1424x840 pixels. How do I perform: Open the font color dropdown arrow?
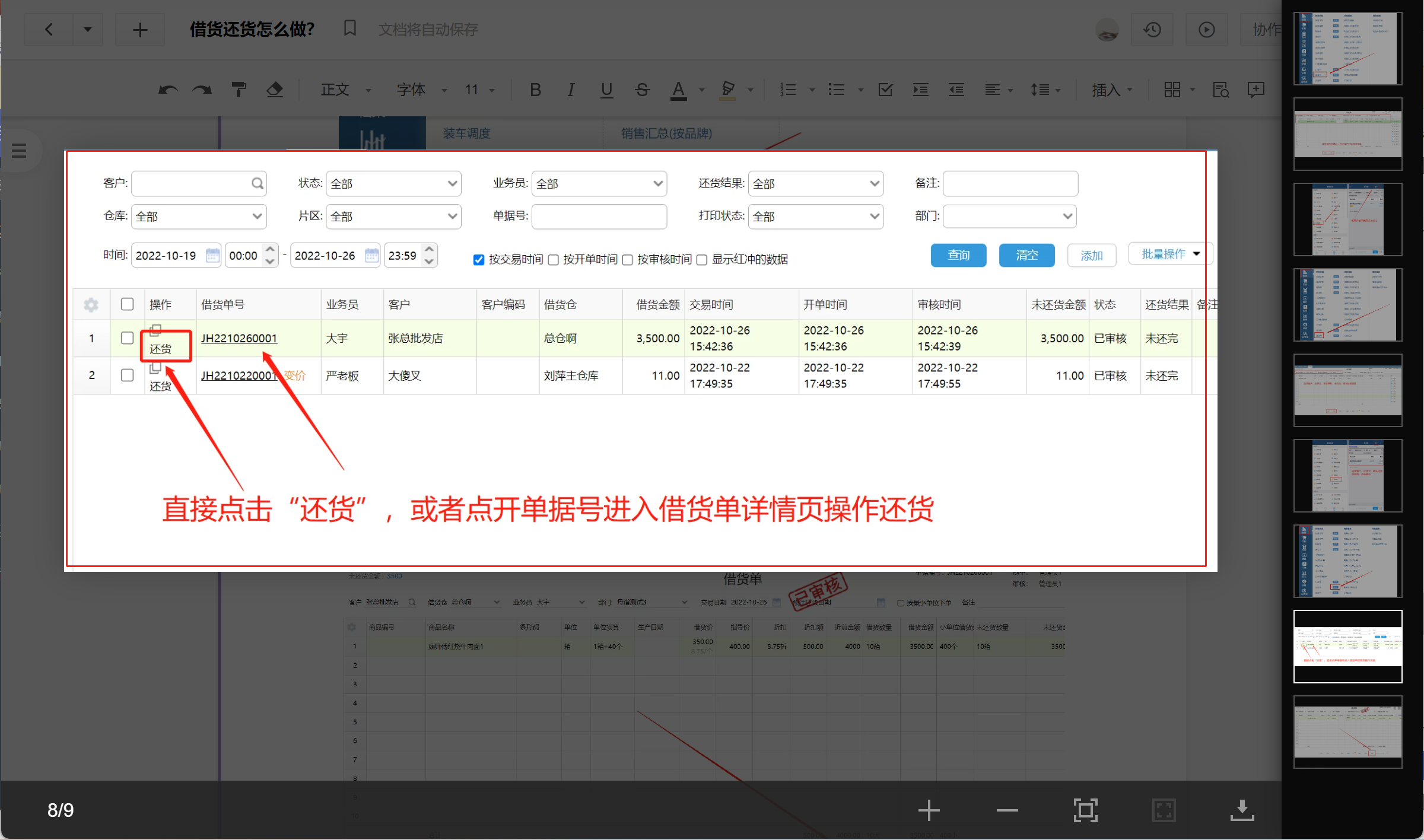pos(702,90)
